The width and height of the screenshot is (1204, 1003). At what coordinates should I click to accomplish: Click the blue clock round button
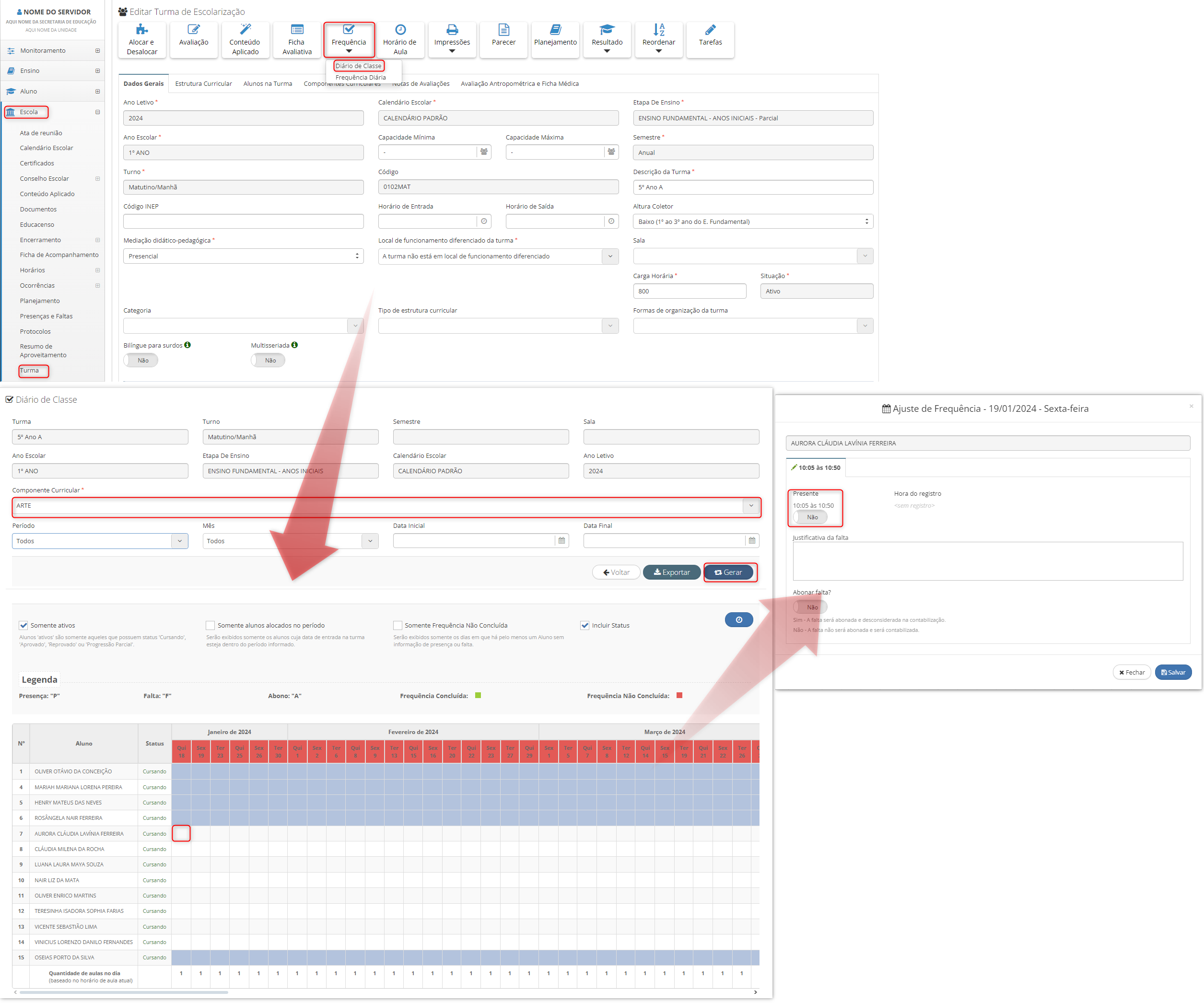[x=738, y=619]
